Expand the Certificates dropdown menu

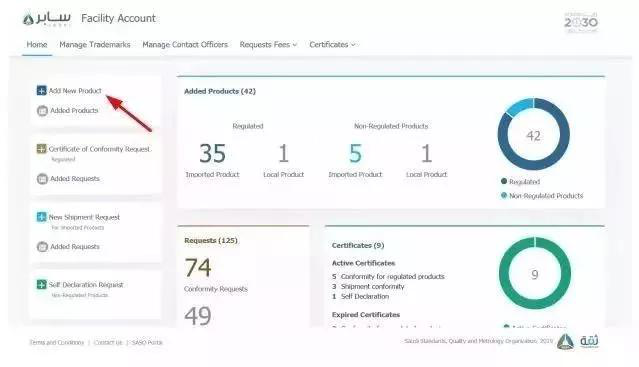[x=332, y=44]
